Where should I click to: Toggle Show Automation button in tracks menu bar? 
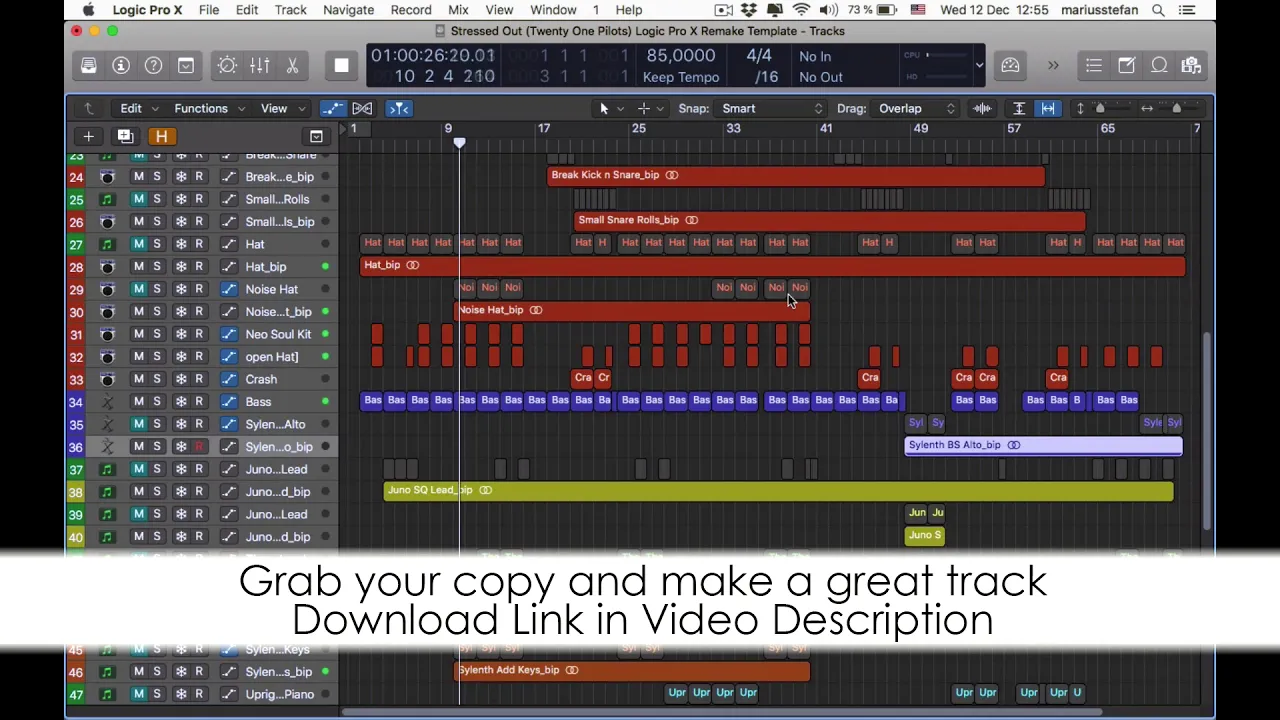coord(333,108)
